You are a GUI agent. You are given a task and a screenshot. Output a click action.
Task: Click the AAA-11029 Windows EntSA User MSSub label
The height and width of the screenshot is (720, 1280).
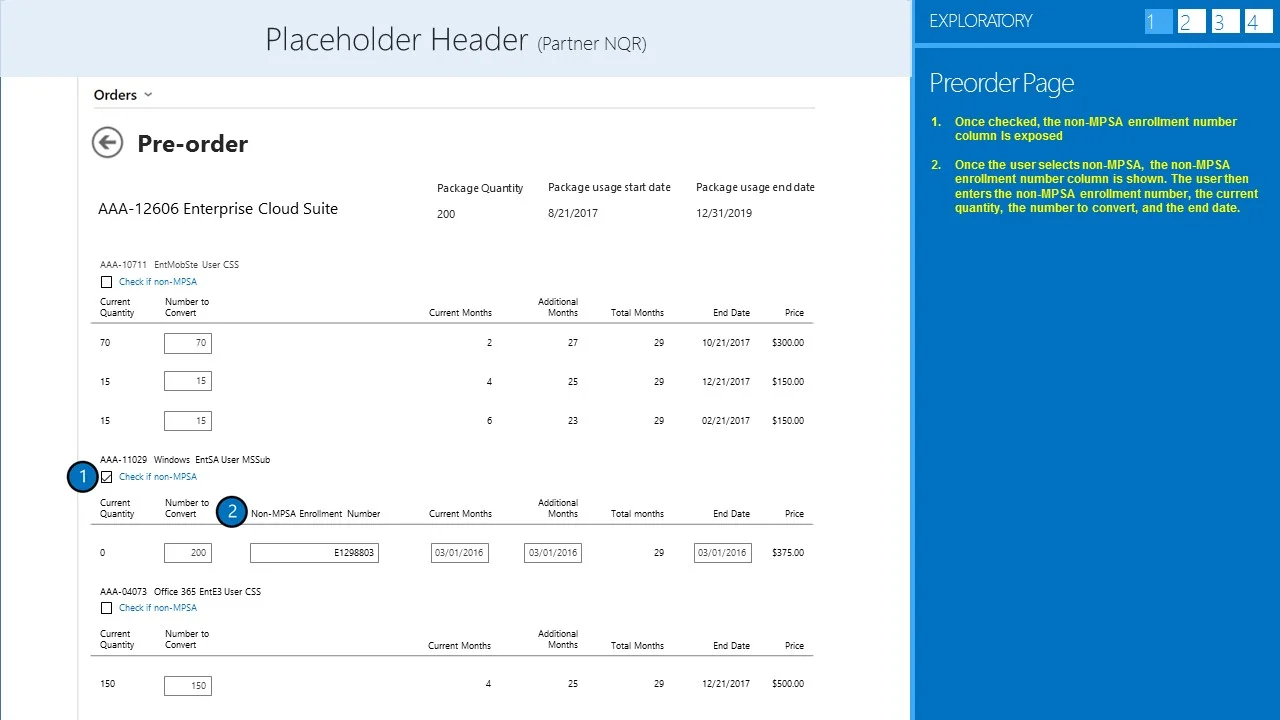pos(185,460)
